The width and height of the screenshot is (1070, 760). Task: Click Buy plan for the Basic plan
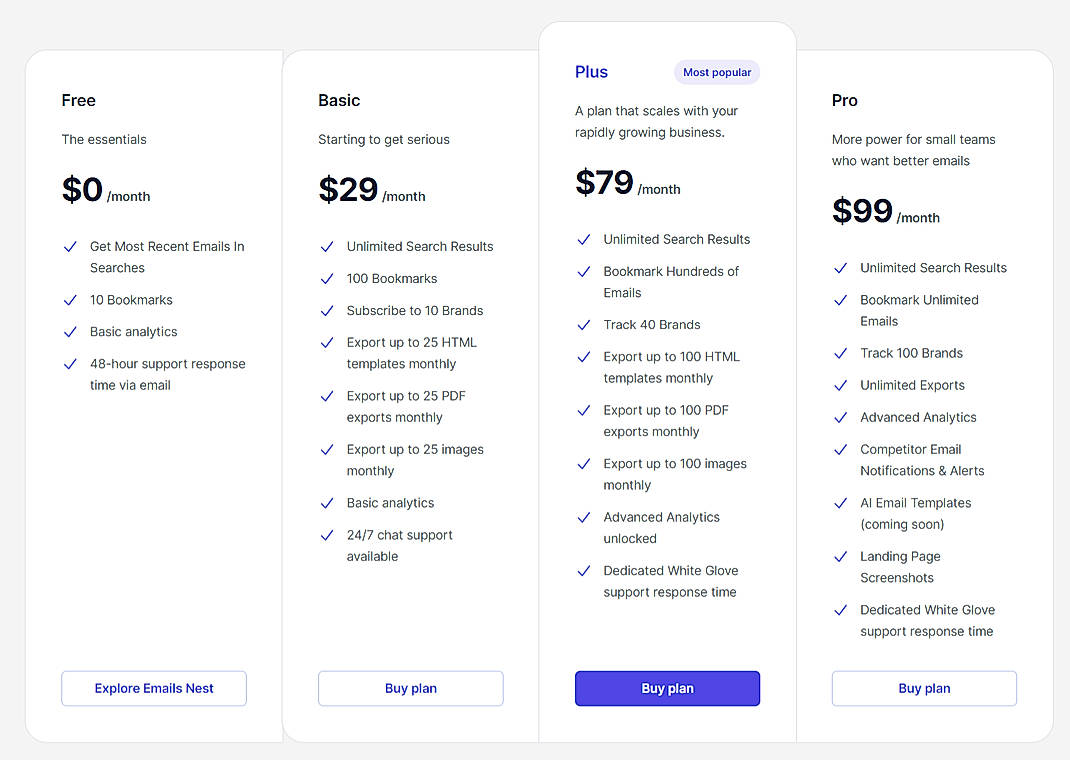410,688
